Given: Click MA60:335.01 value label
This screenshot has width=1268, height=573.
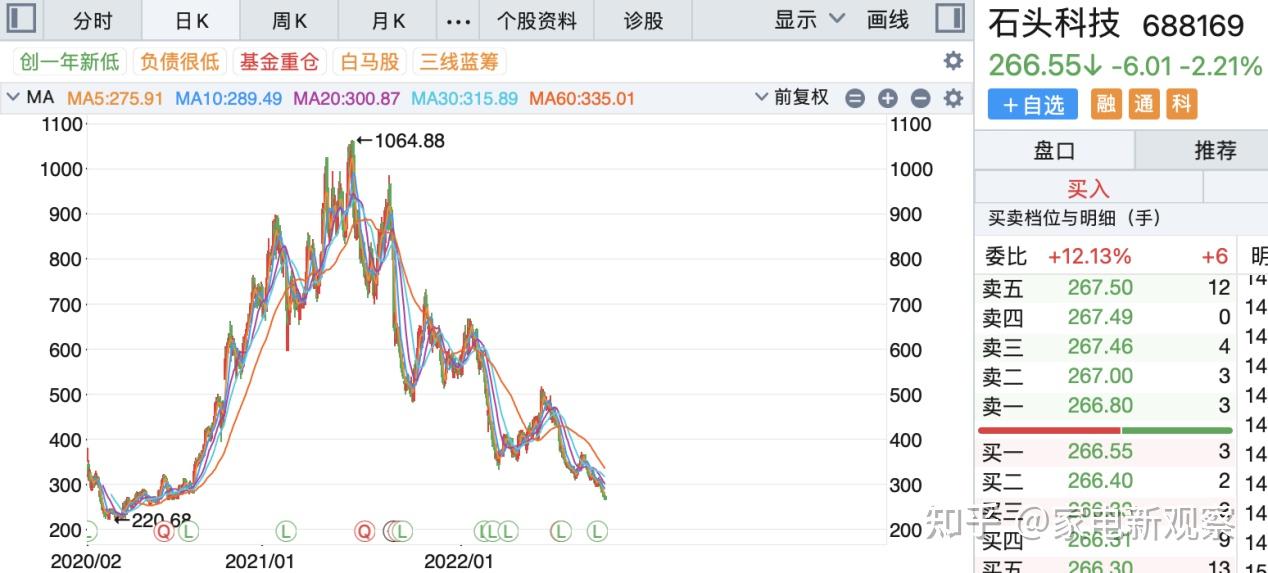Looking at the screenshot, I should 582,98.
